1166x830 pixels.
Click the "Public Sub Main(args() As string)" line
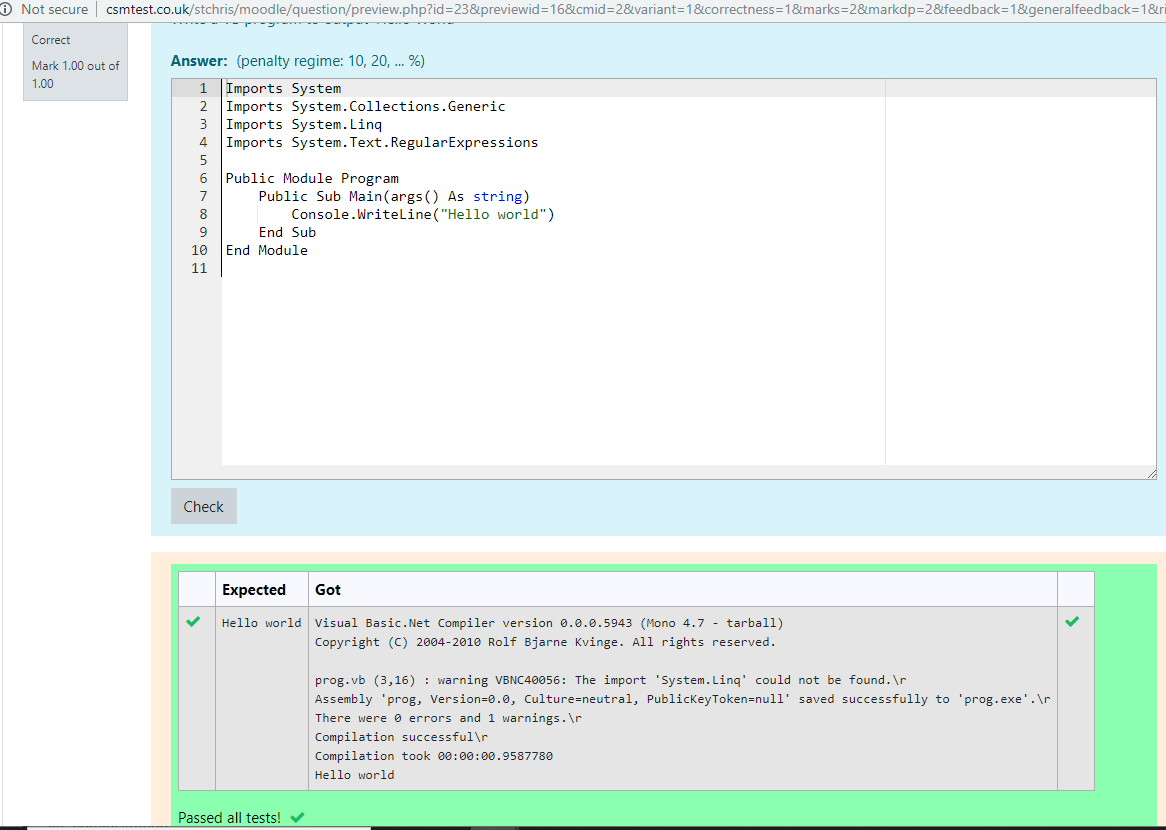[394, 196]
